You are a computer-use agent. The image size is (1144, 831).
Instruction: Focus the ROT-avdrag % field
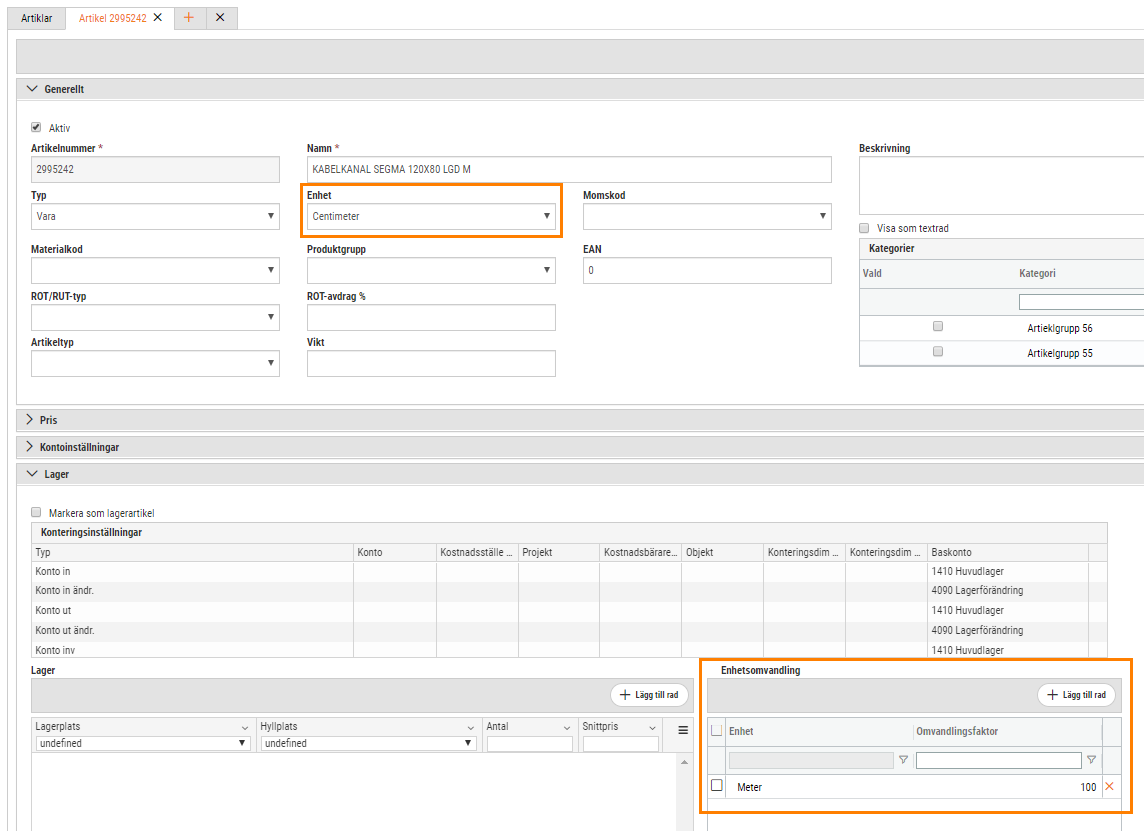pos(431,317)
